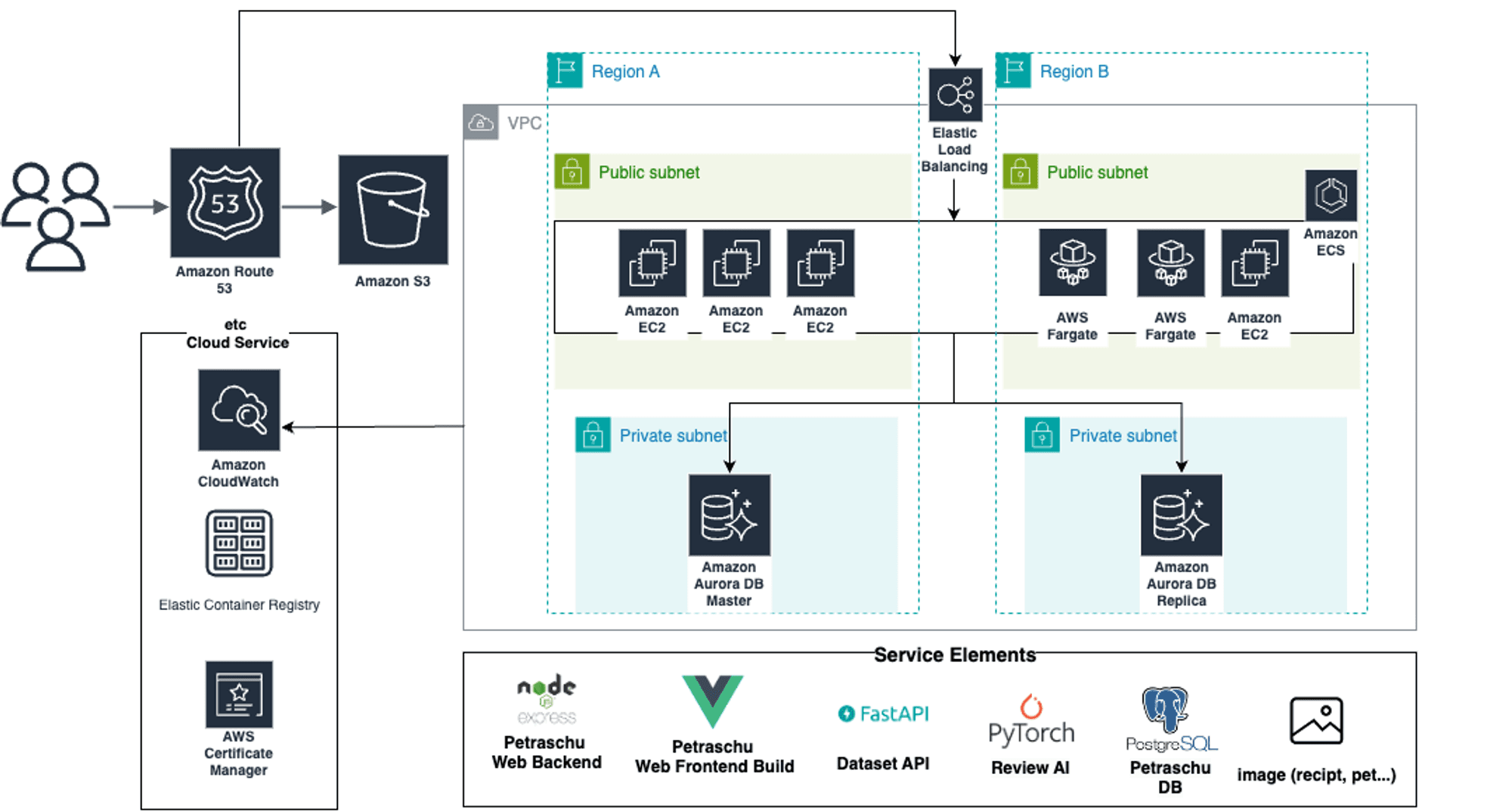Select the Amazon Route 53 icon
The image size is (1512, 811).
click(225, 203)
